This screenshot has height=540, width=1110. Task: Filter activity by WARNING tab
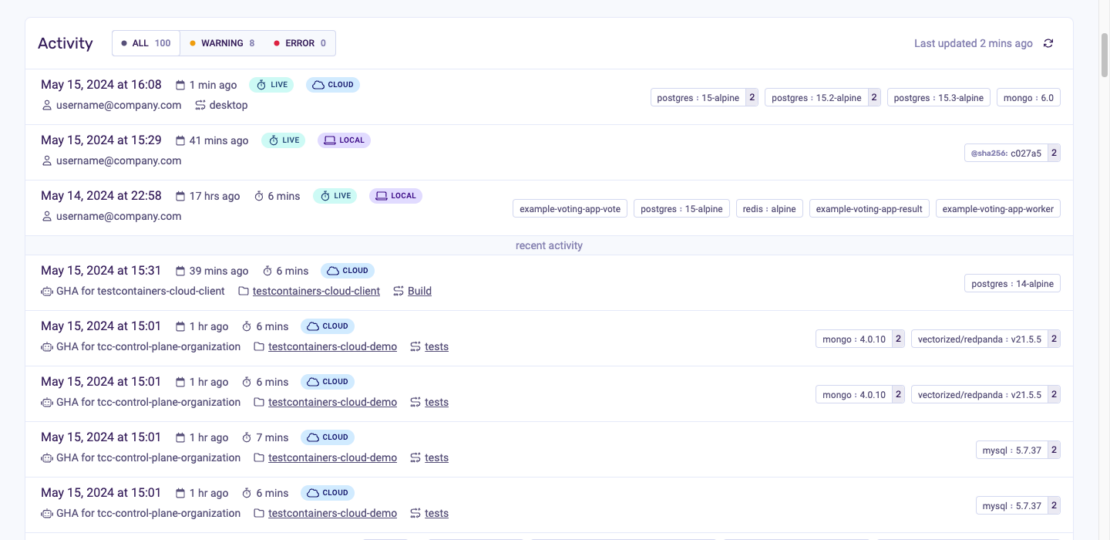point(221,43)
